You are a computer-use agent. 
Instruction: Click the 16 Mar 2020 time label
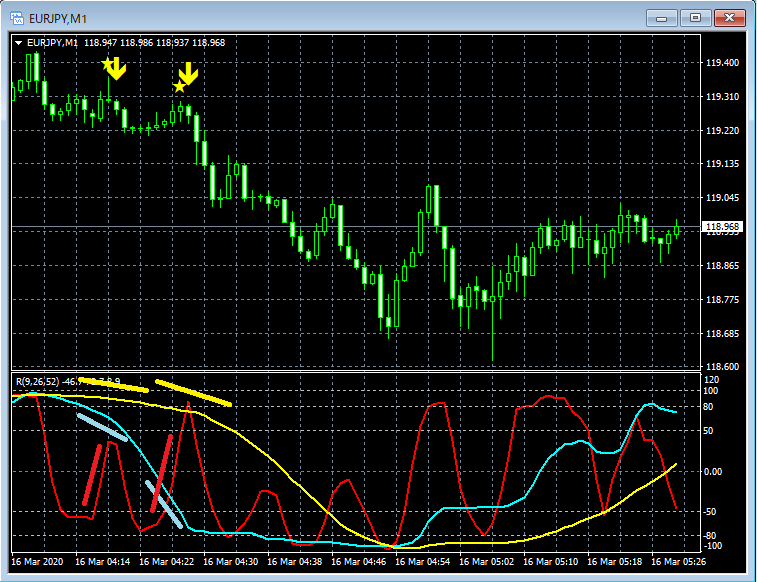click(x=37, y=562)
